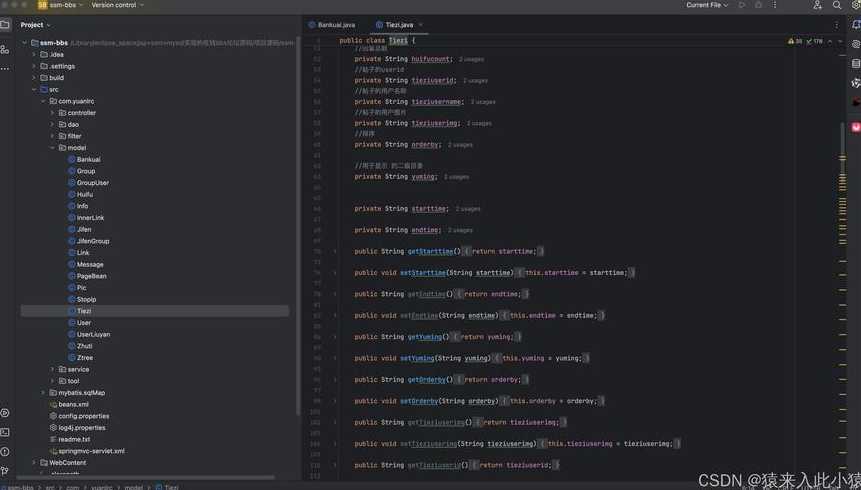This screenshot has height=490, width=861.
Task: Open the Current File run configuration dropdown
Action: click(707, 5)
